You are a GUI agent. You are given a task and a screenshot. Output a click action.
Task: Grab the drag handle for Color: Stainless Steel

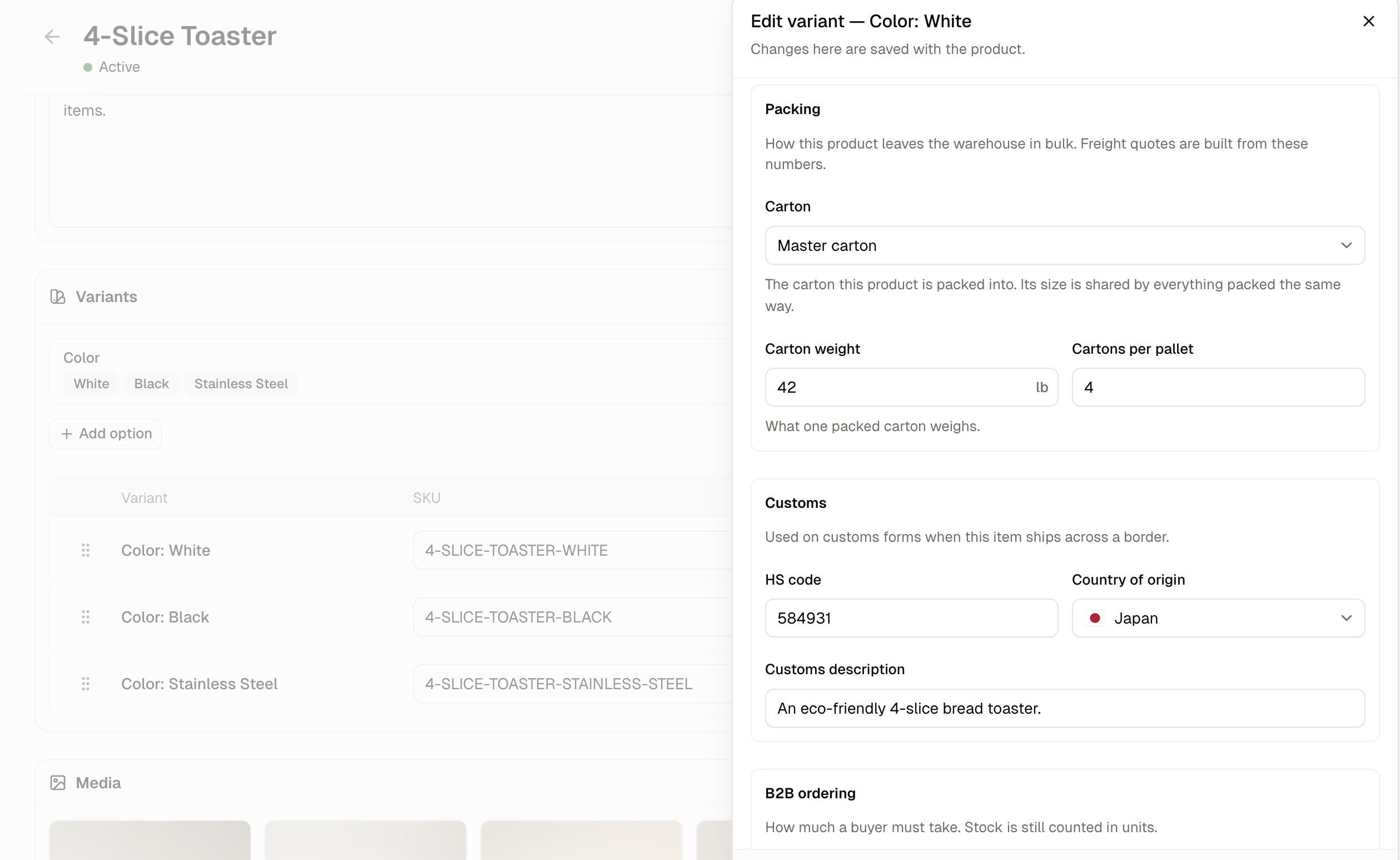point(86,683)
